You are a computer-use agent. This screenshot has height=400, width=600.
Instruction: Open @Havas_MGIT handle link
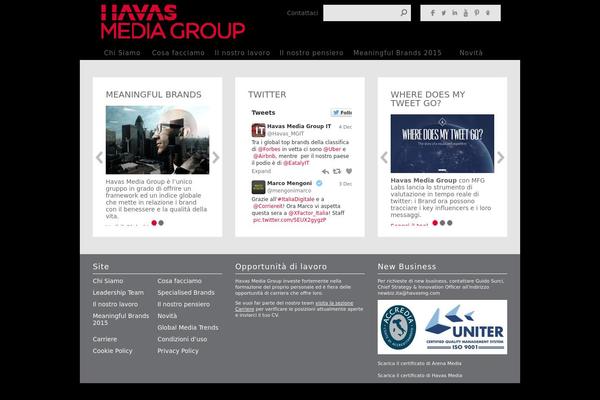(x=285, y=134)
